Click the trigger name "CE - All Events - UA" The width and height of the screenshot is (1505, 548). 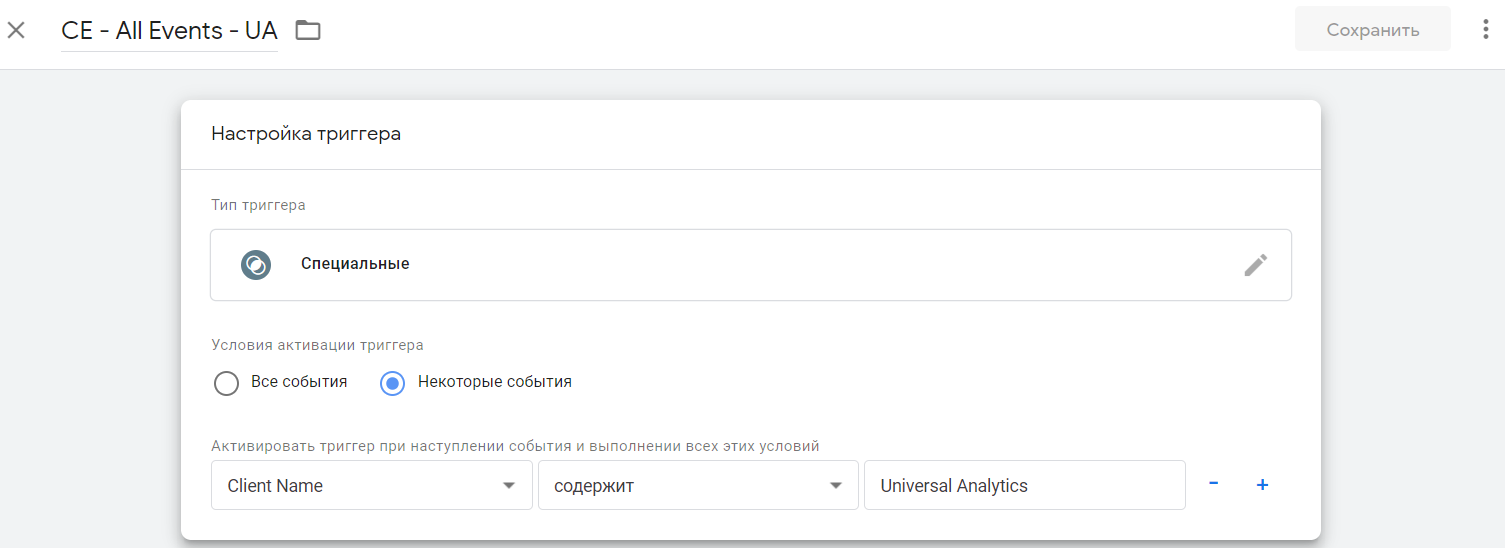pyautogui.click(x=169, y=31)
